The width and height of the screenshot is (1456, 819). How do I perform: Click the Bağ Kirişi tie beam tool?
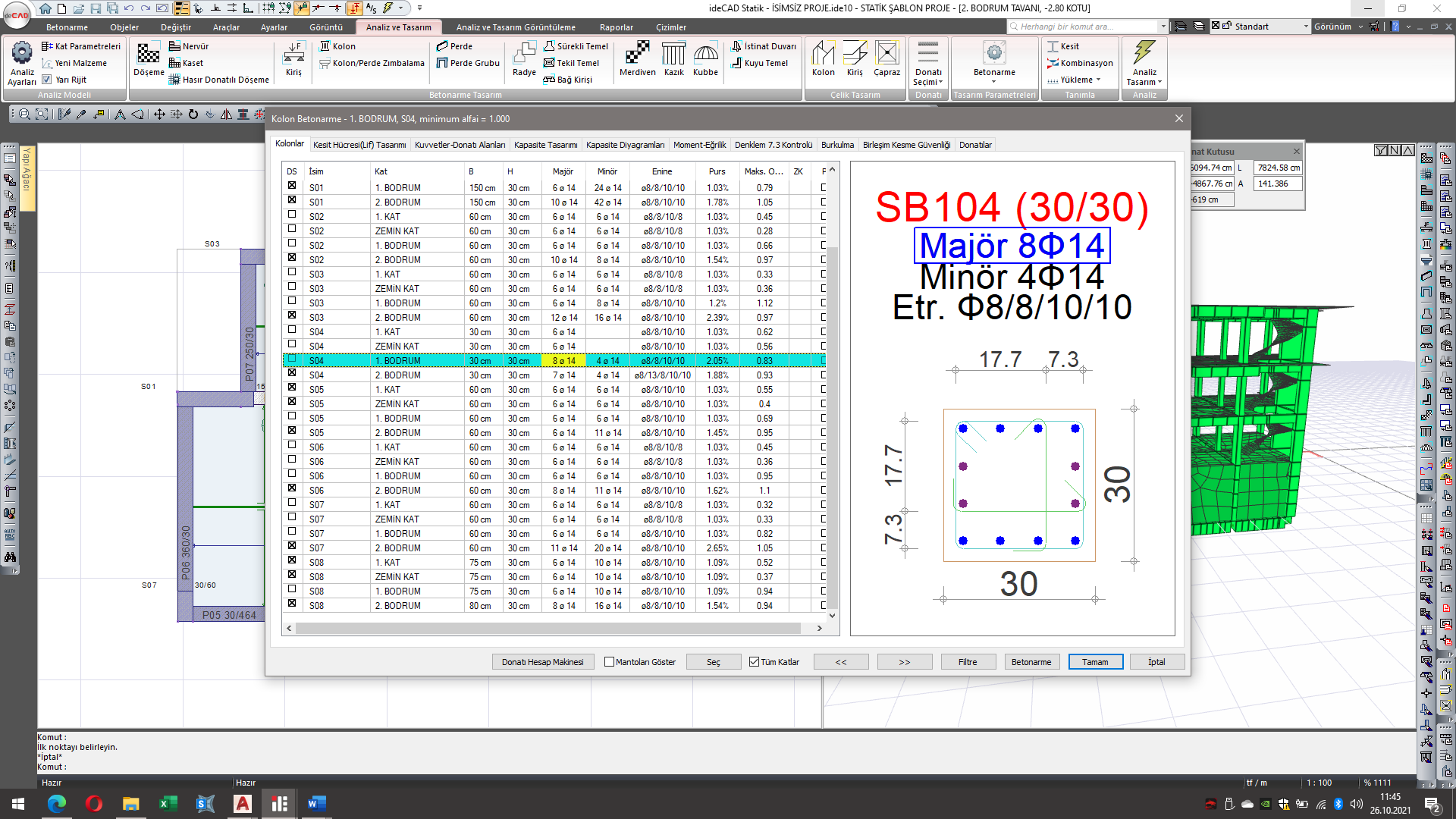(568, 80)
